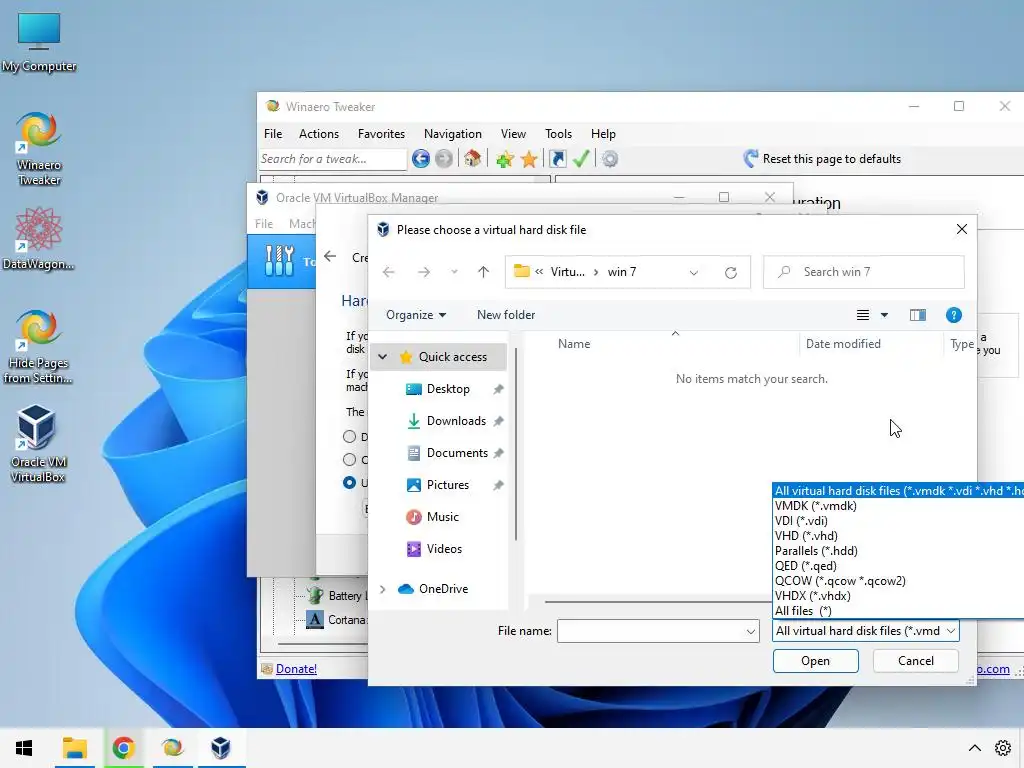Change view with list view icon

coord(863,315)
